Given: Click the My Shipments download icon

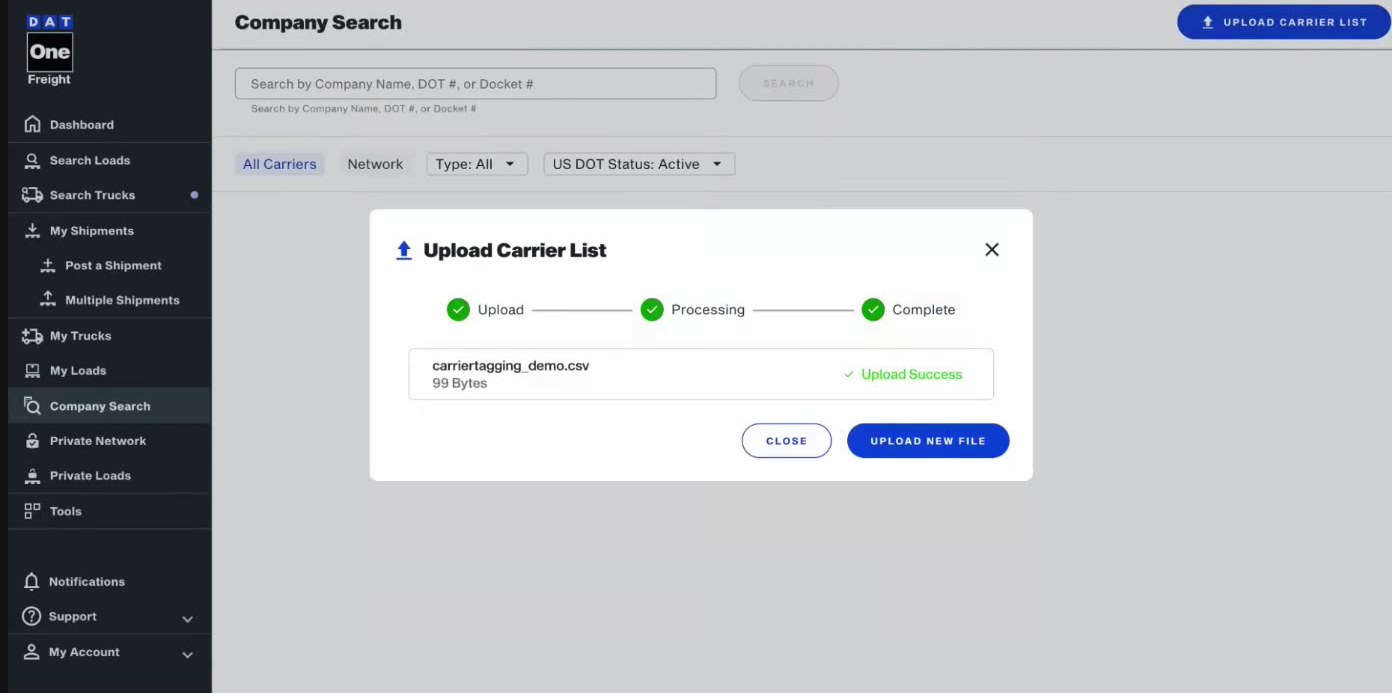Looking at the screenshot, I should coord(32,230).
